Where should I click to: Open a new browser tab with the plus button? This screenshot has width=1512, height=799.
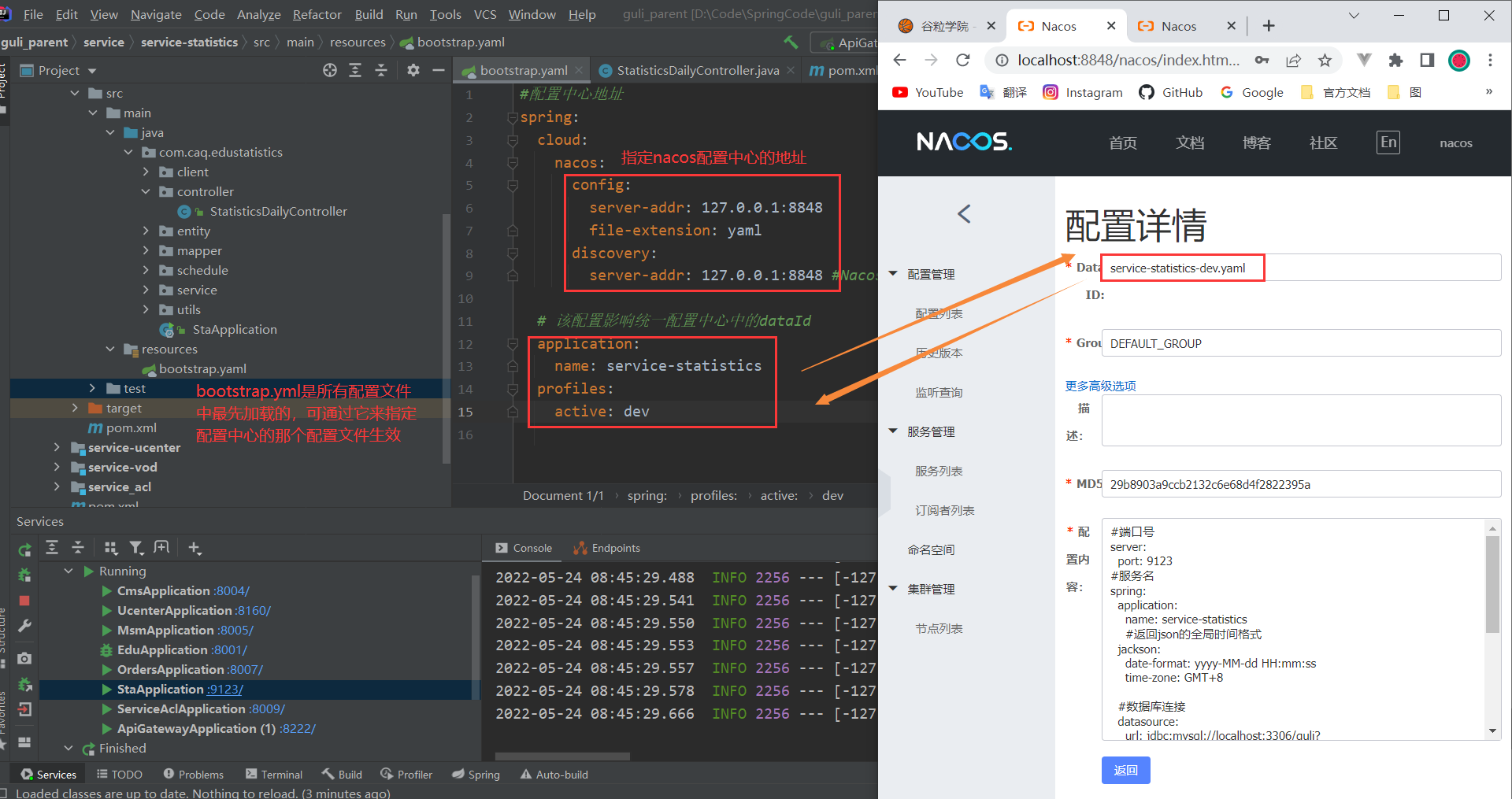(1268, 26)
